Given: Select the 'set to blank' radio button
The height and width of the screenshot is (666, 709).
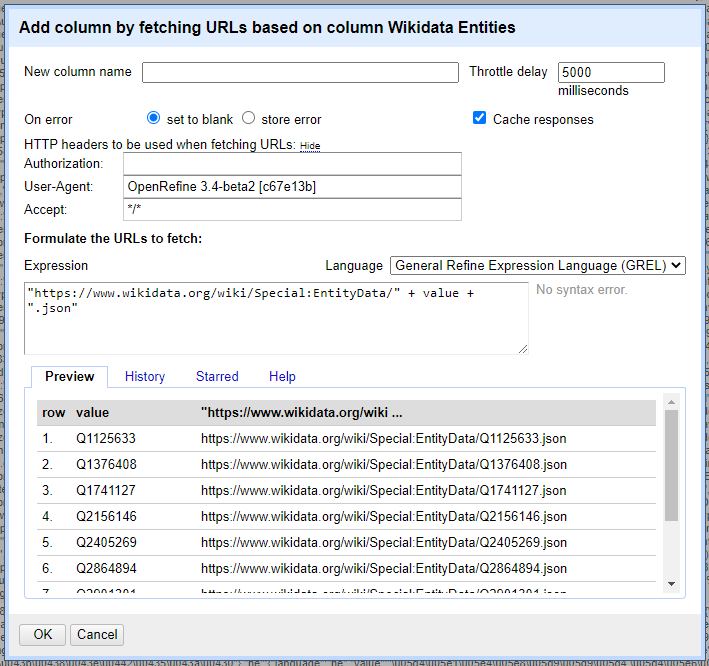Looking at the screenshot, I should 153,119.
